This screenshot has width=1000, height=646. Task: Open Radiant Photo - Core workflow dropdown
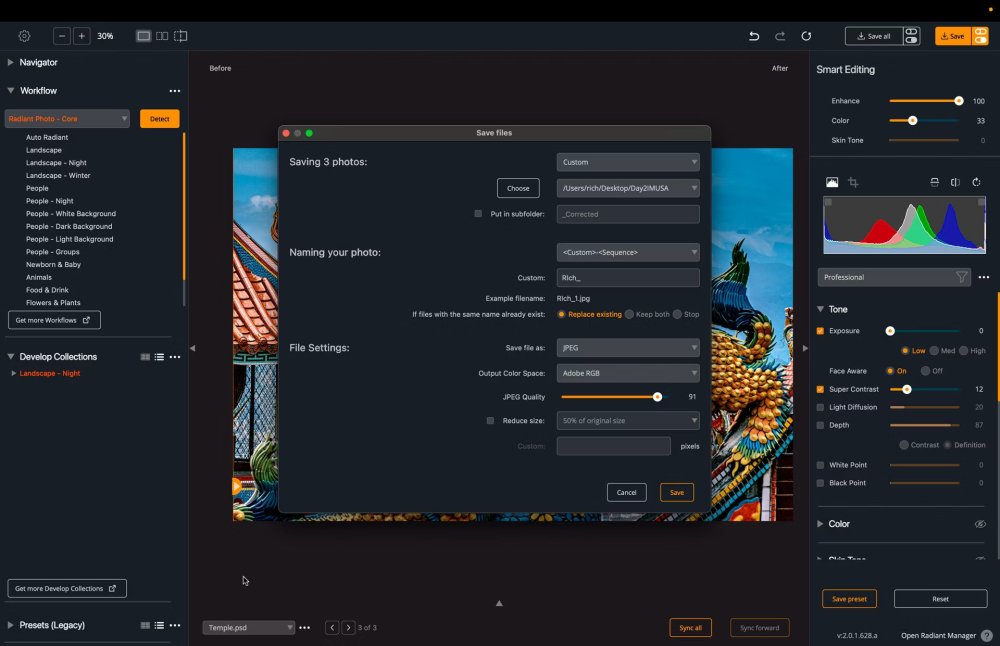coord(67,119)
